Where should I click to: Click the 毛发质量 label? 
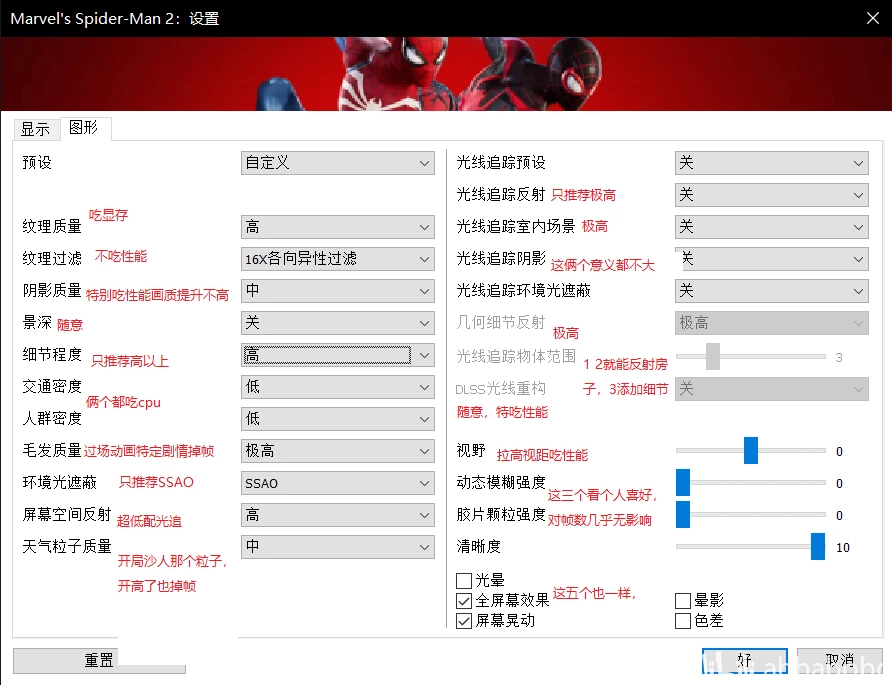click(52, 451)
